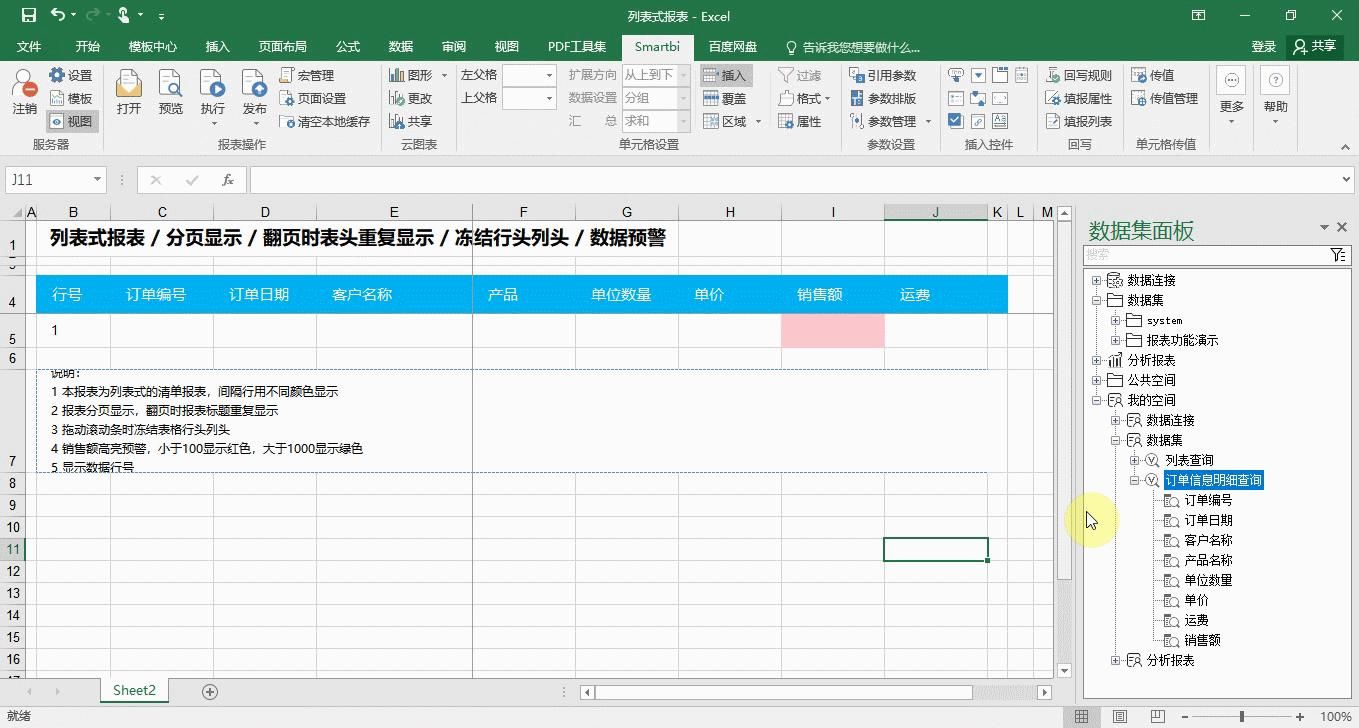
Task: Switch to the PDF工具集 tab
Action: point(577,47)
